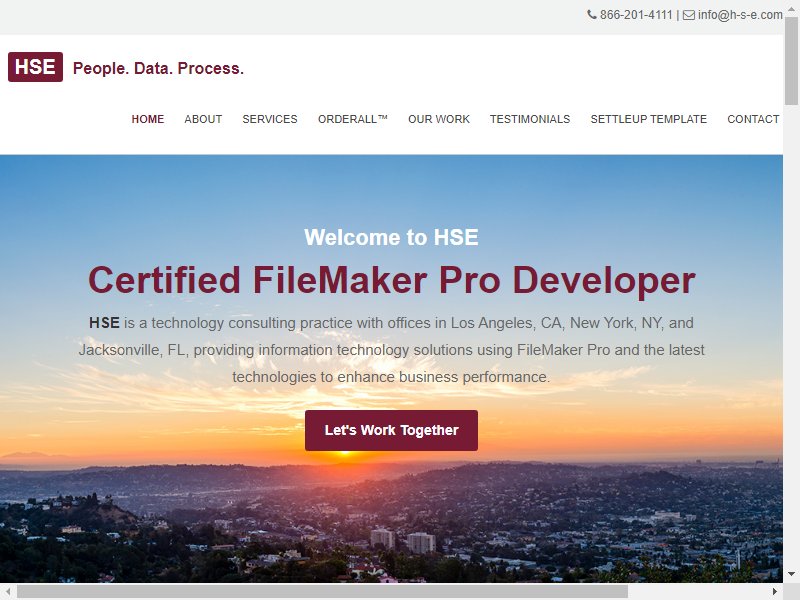
Task: View the Our Work section
Action: pyautogui.click(x=439, y=119)
